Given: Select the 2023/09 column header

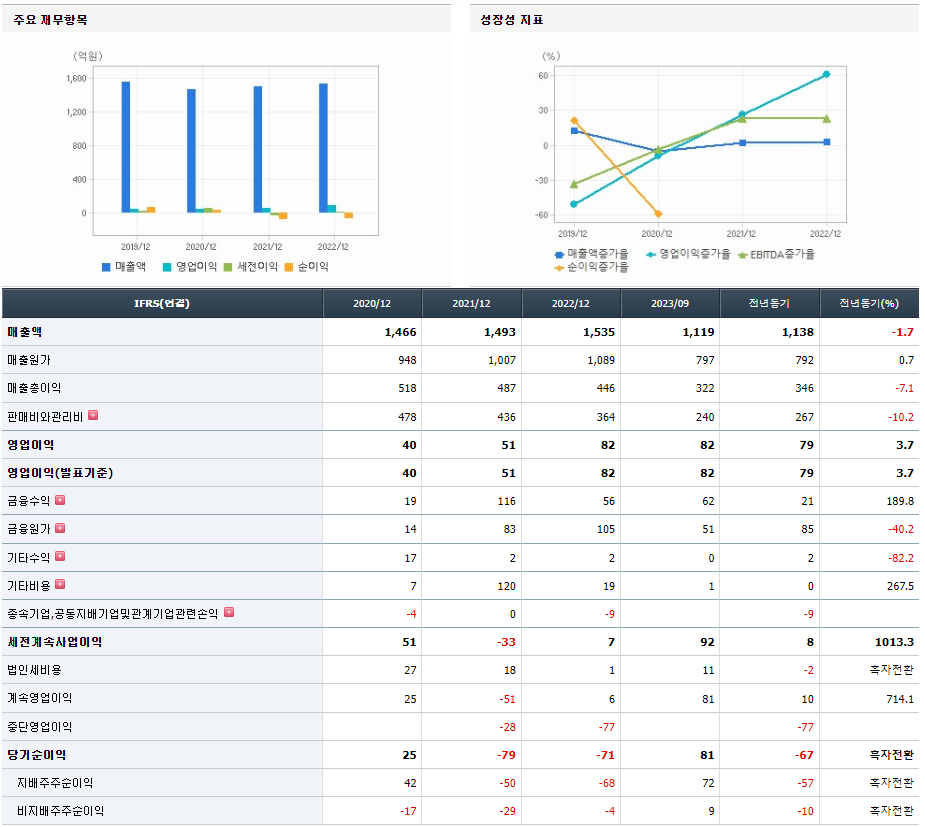Looking at the screenshot, I should point(670,303).
